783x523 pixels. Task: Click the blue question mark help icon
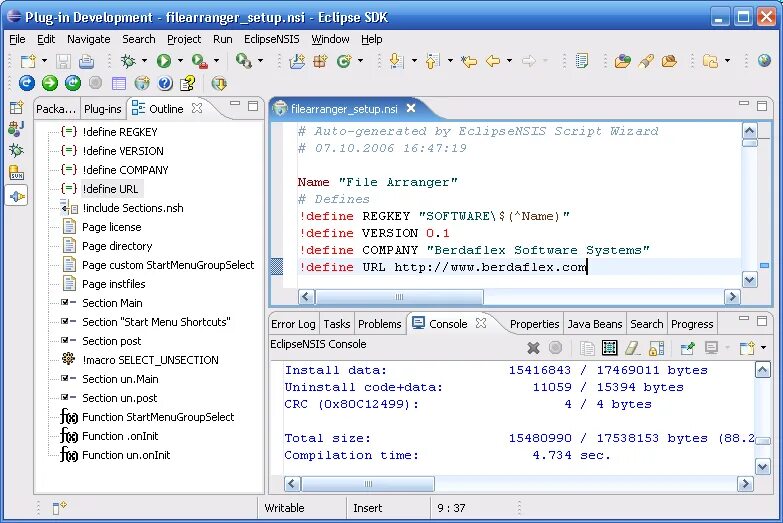[x=165, y=83]
